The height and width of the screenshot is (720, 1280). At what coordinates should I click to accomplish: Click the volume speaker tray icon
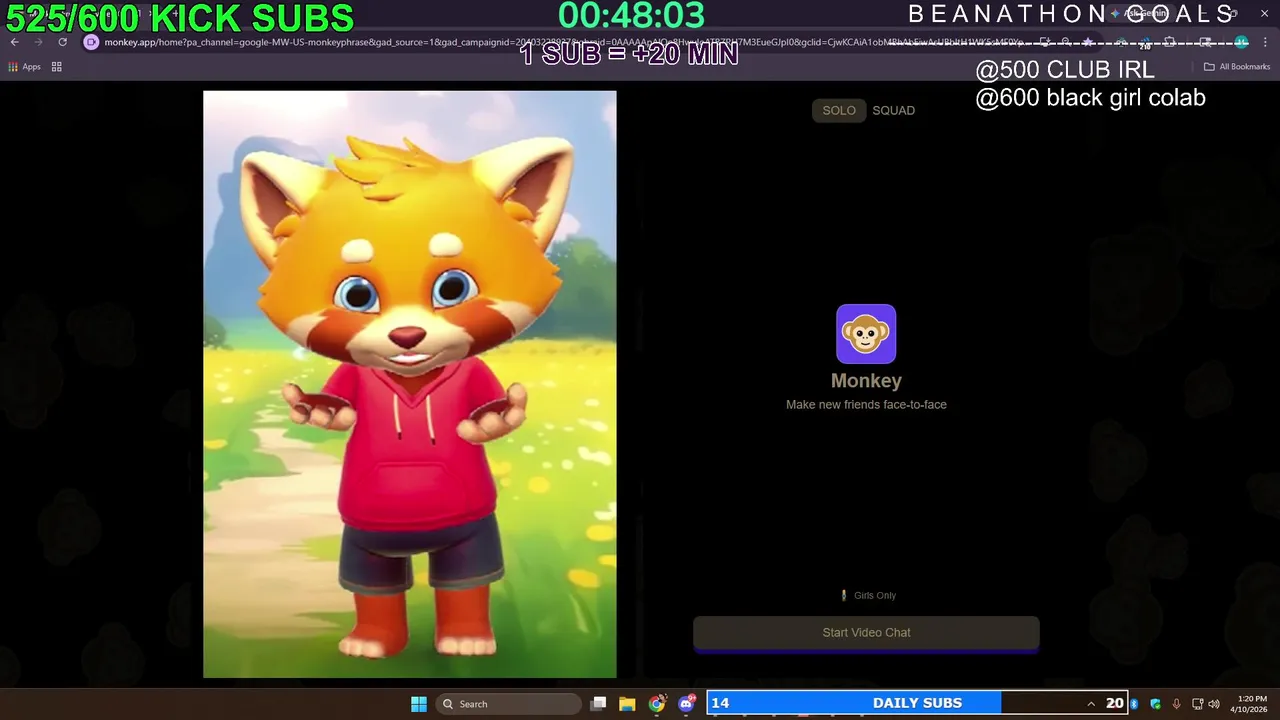tap(1214, 704)
